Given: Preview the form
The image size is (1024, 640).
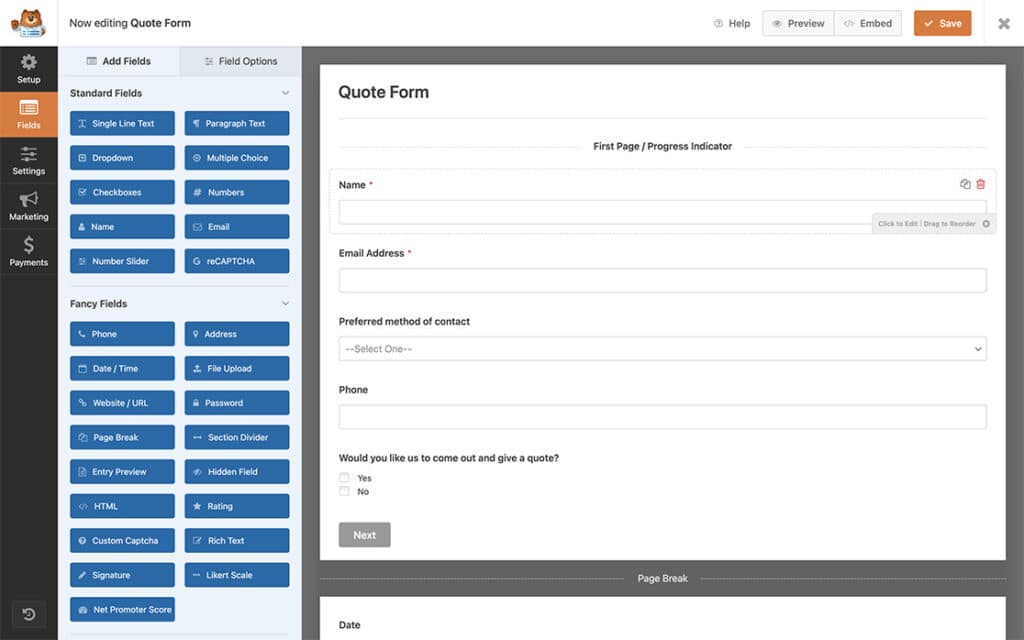Looking at the screenshot, I should click(798, 24).
